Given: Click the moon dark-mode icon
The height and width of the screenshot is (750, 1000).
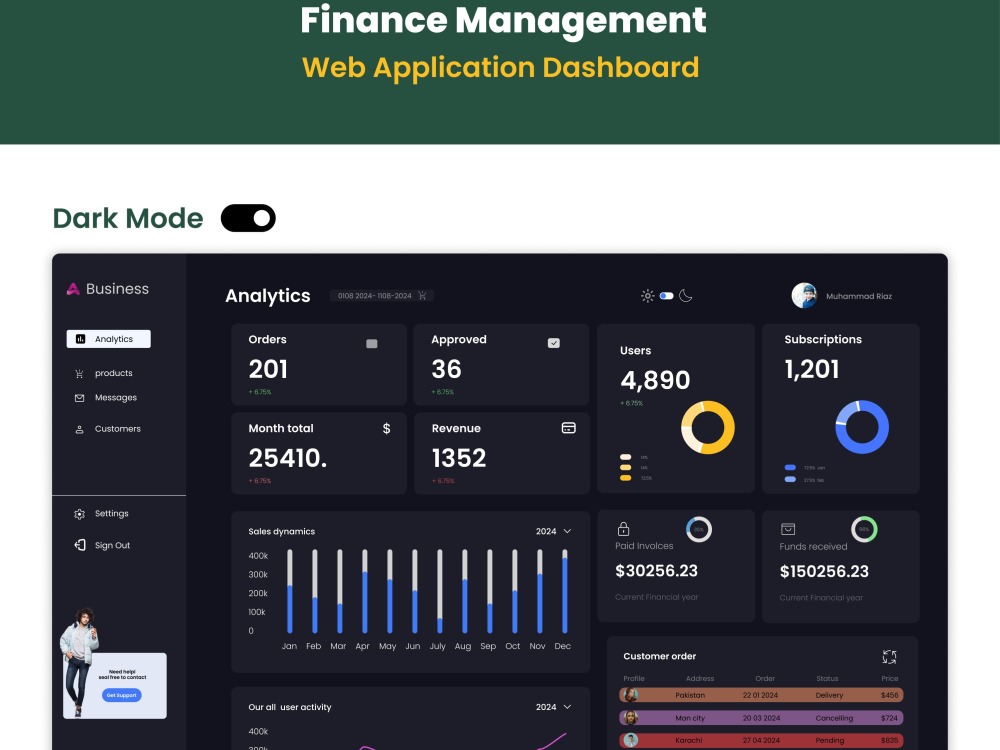Looking at the screenshot, I should [686, 295].
